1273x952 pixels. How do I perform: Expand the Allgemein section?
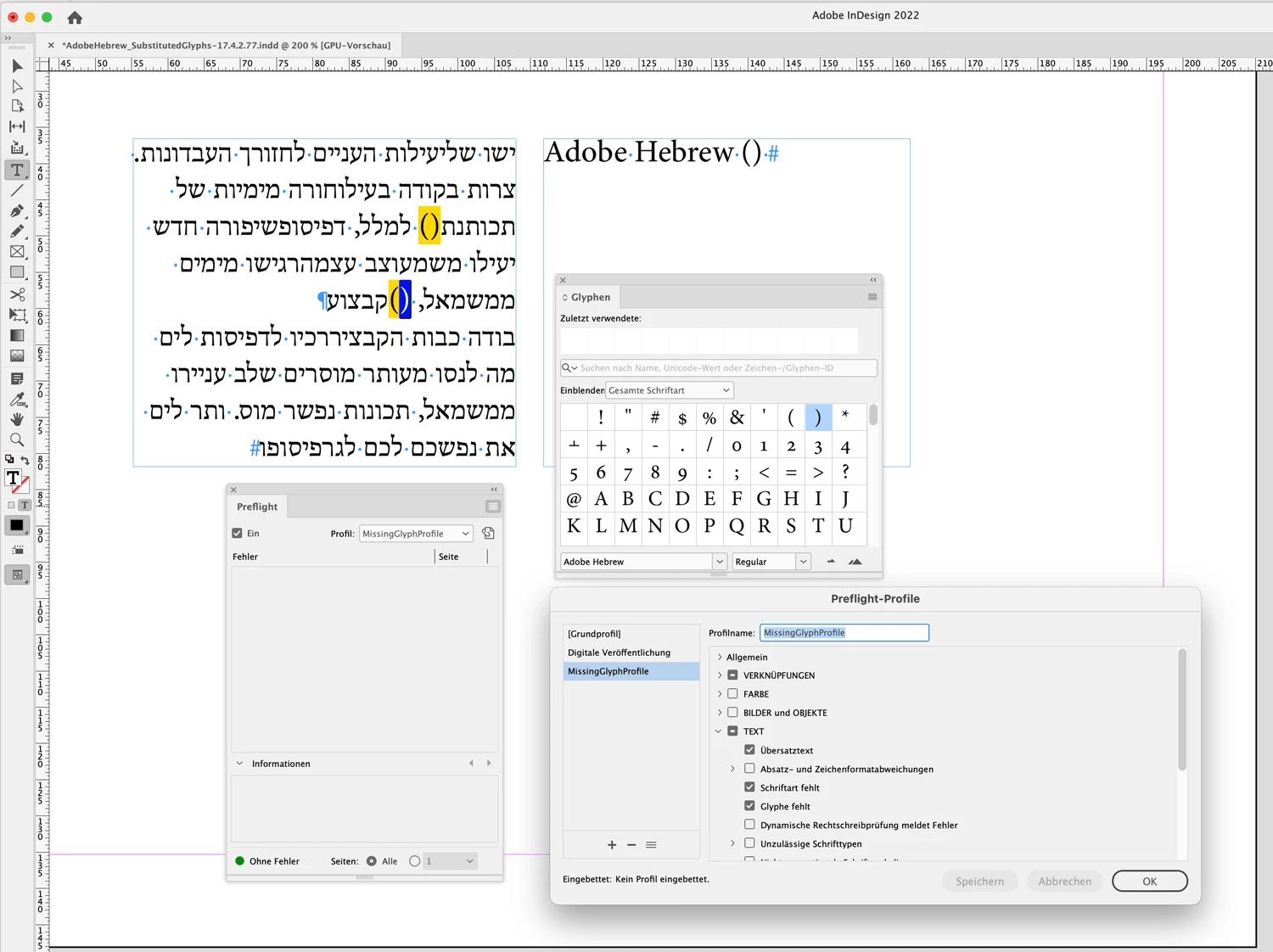(x=720, y=658)
